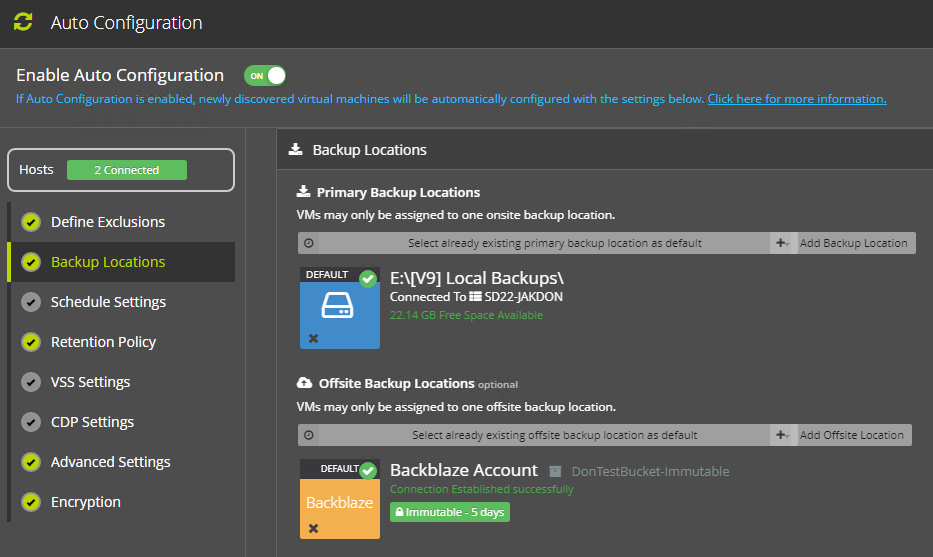Click the green check on local backup tile
The image size is (933, 557).
[368, 278]
